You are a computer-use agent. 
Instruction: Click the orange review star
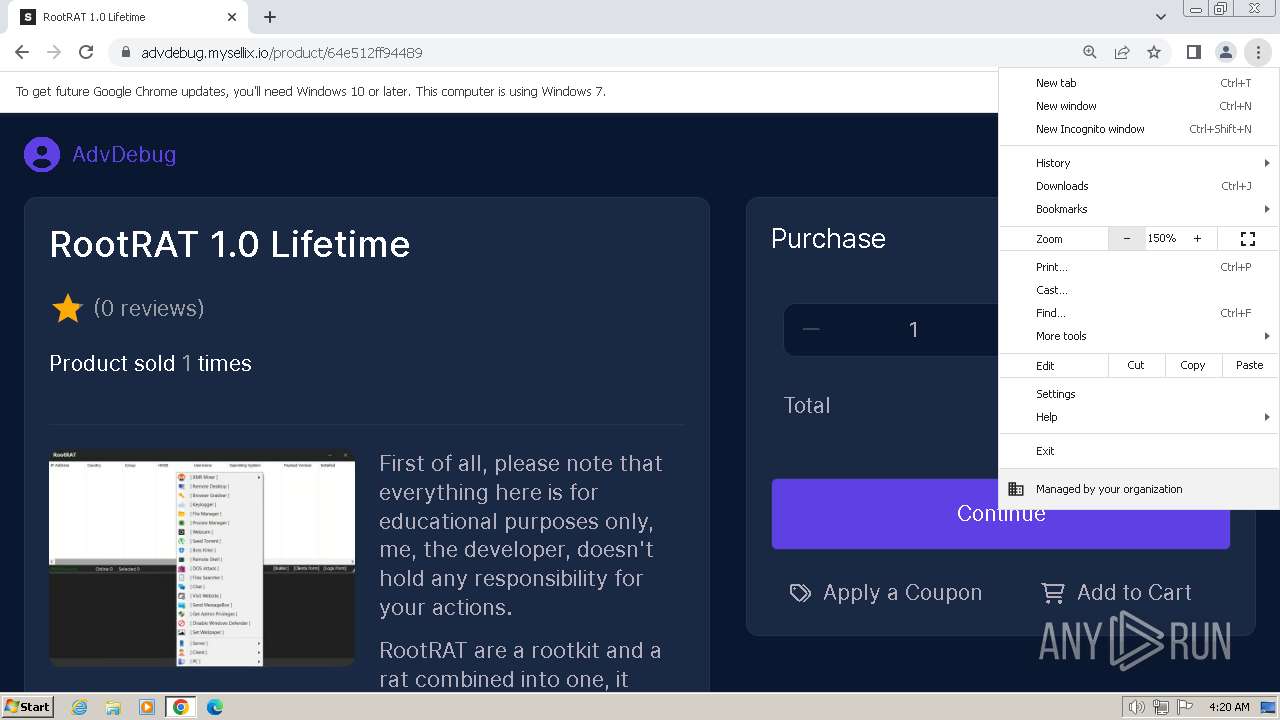(x=67, y=308)
